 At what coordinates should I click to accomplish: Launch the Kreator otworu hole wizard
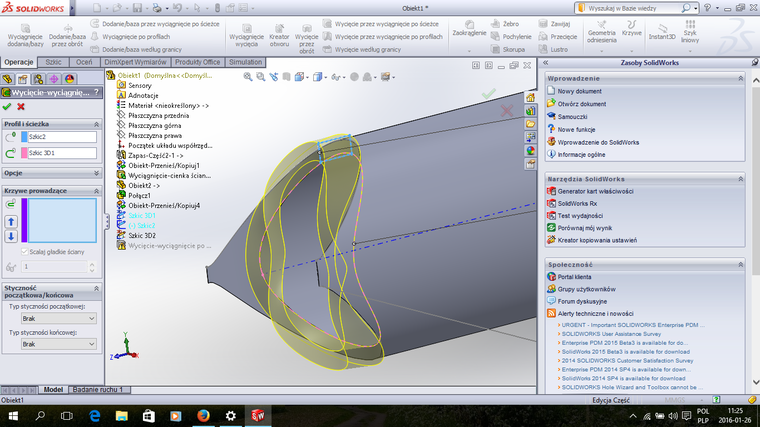point(279,35)
